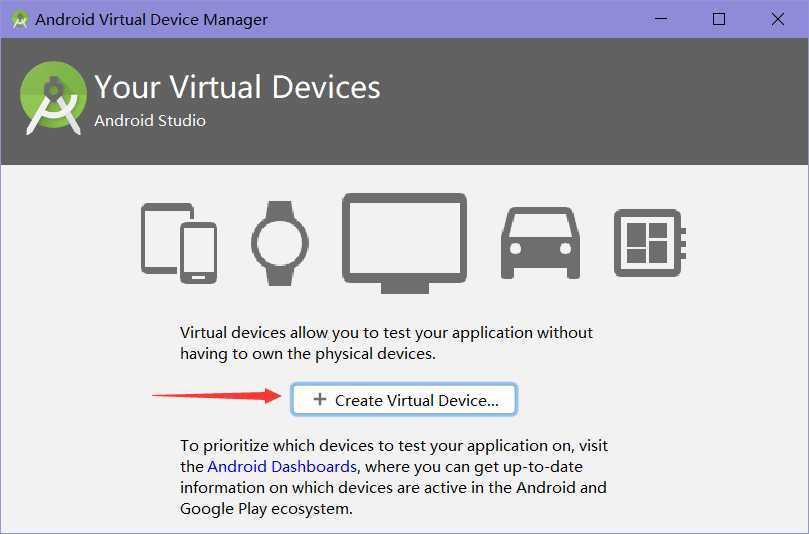Click the phone and tablet device icon

[x=179, y=243]
